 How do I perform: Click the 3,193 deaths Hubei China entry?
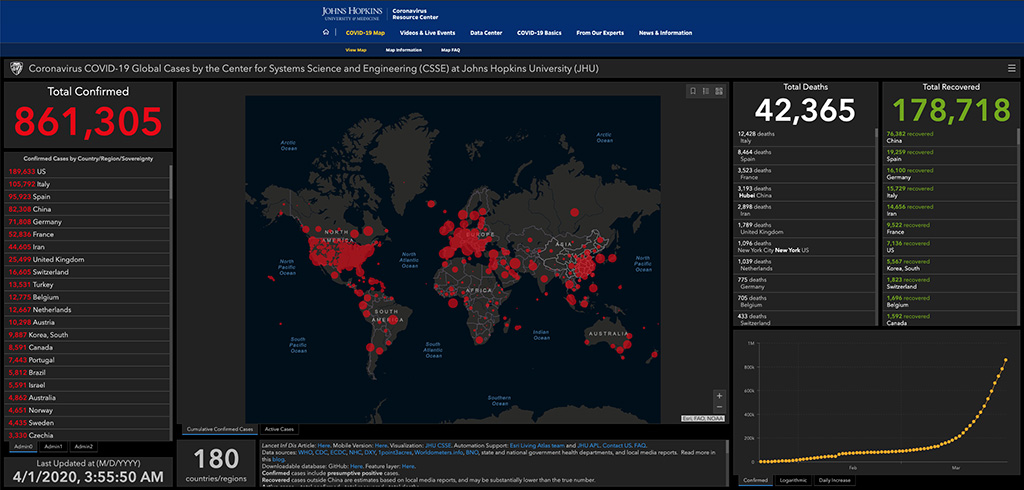tap(805, 191)
